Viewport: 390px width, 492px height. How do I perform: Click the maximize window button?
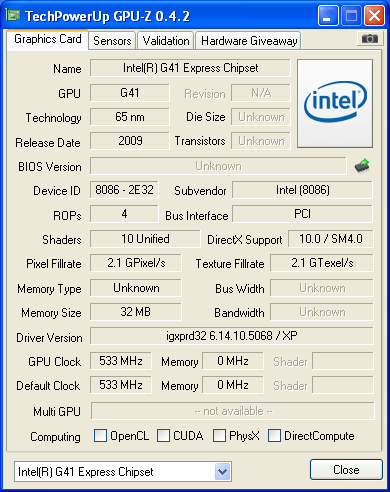pyautogui.click(x=351, y=16)
